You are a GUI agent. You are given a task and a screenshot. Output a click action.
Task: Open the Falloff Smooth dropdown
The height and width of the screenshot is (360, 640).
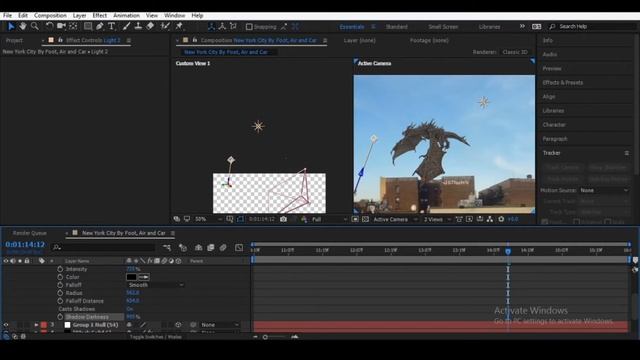156,285
